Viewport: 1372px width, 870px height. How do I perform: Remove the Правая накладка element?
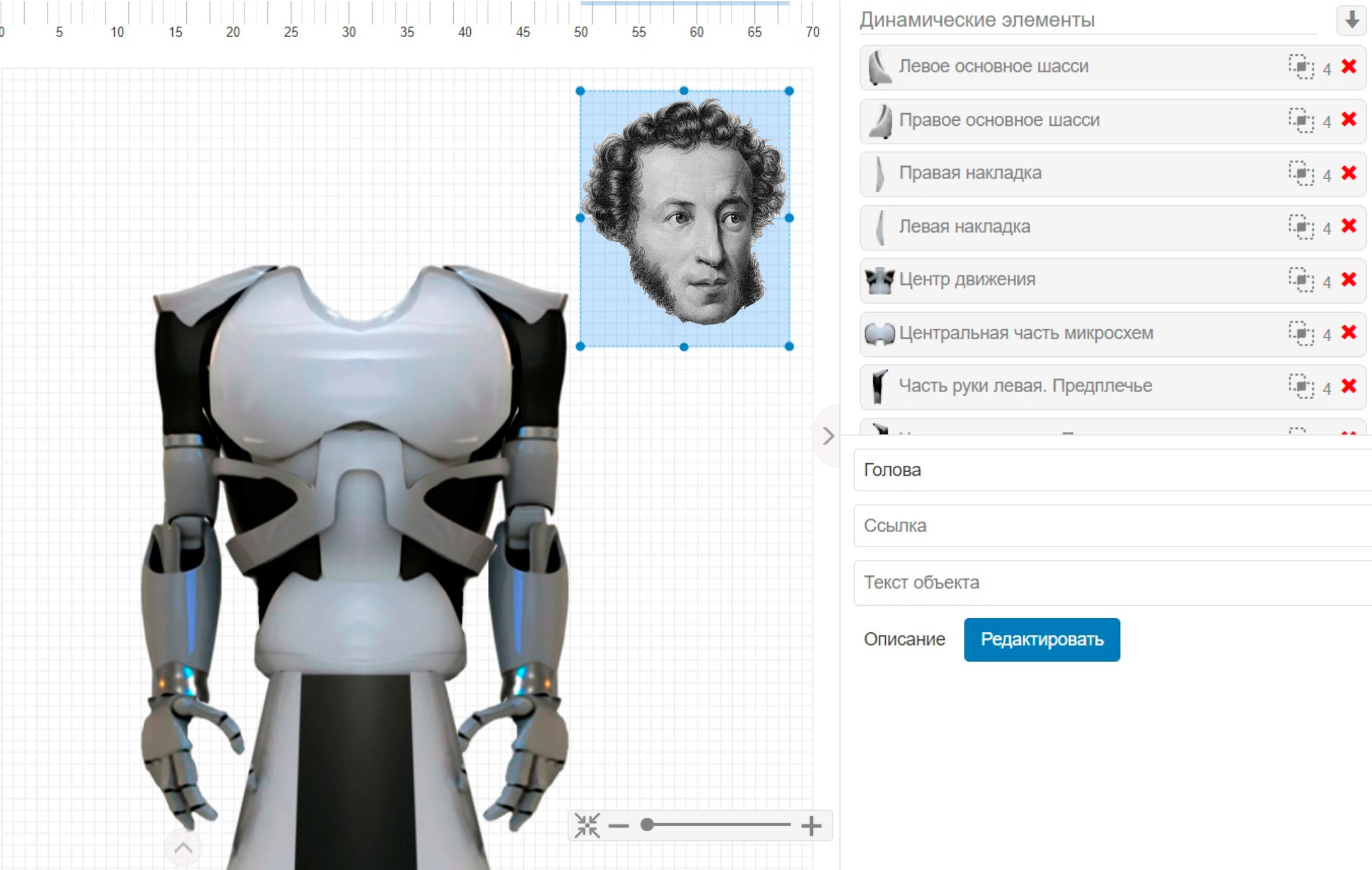click(1348, 173)
